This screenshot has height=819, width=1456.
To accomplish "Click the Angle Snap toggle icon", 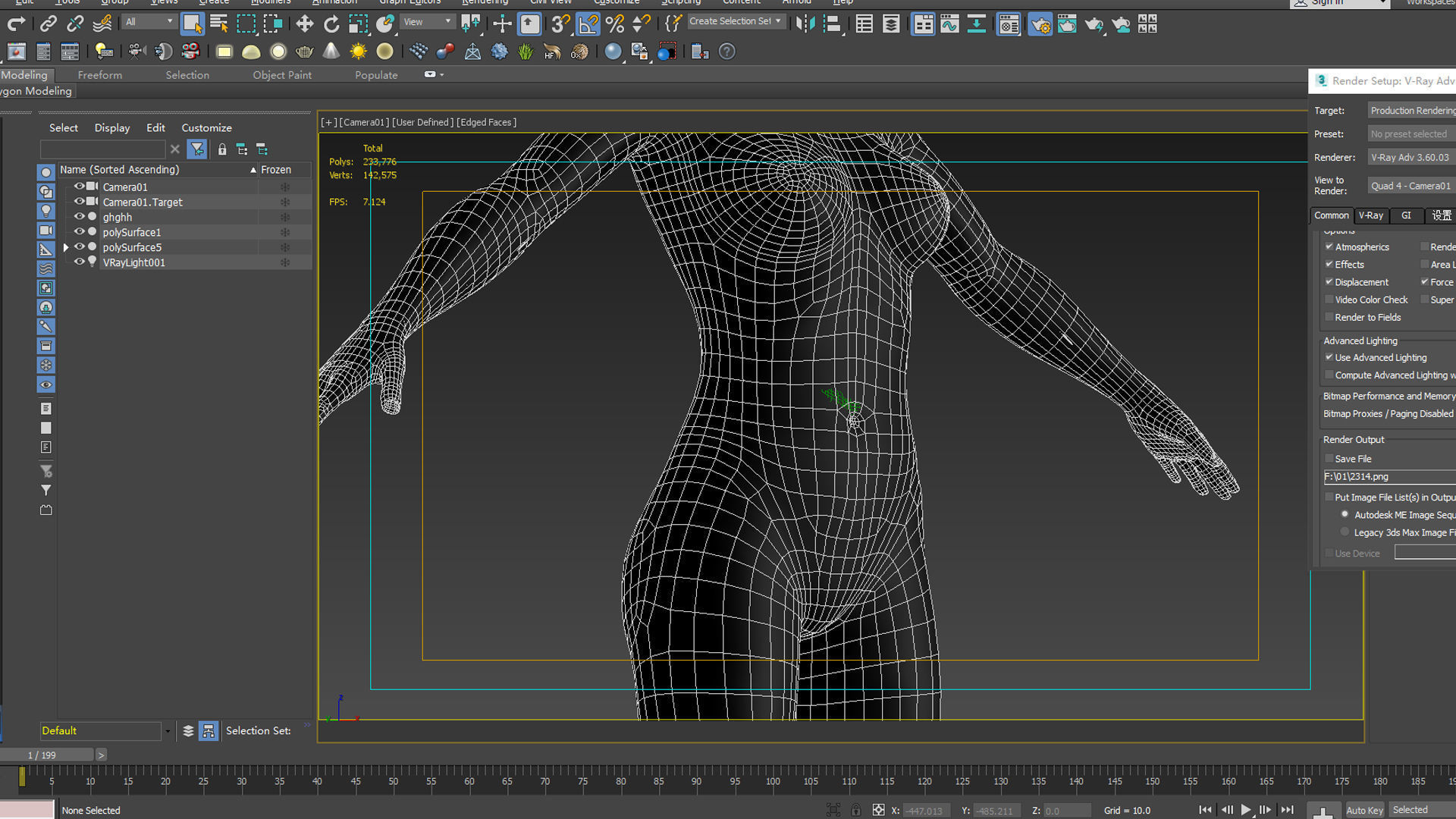I will (x=588, y=24).
